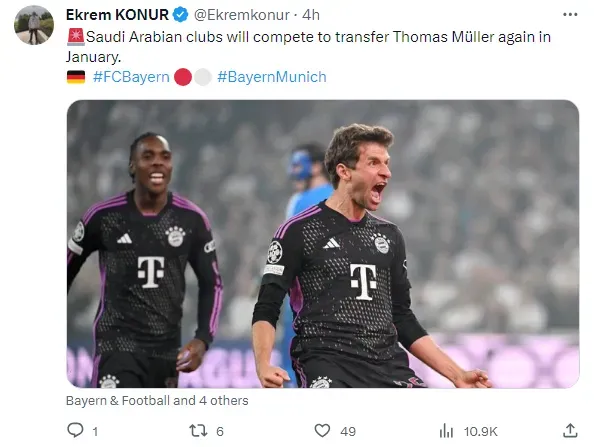This screenshot has height=447, width=594.
Task: Click the retweet arrows icon
Action: click(x=198, y=431)
